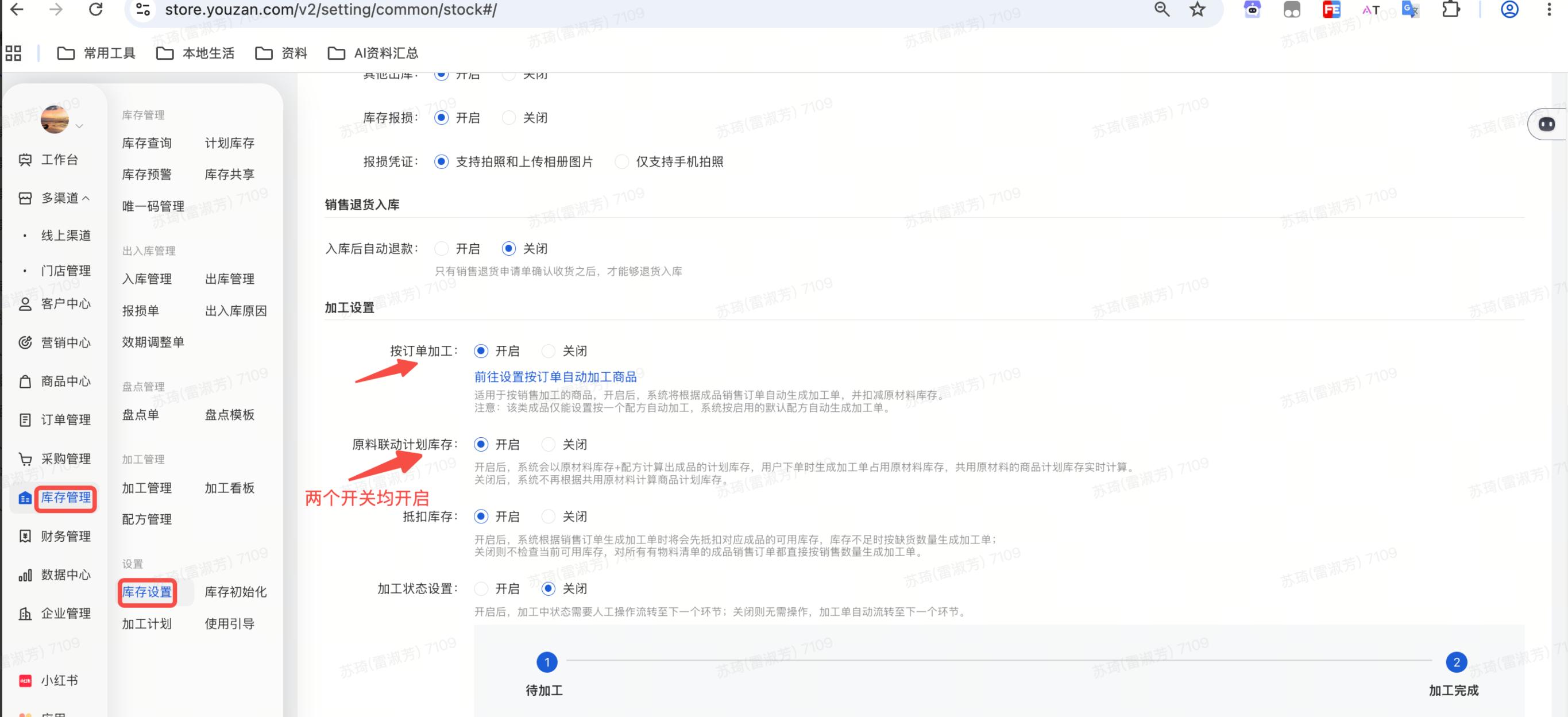Bookmark the page with the star icon

point(1198,10)
